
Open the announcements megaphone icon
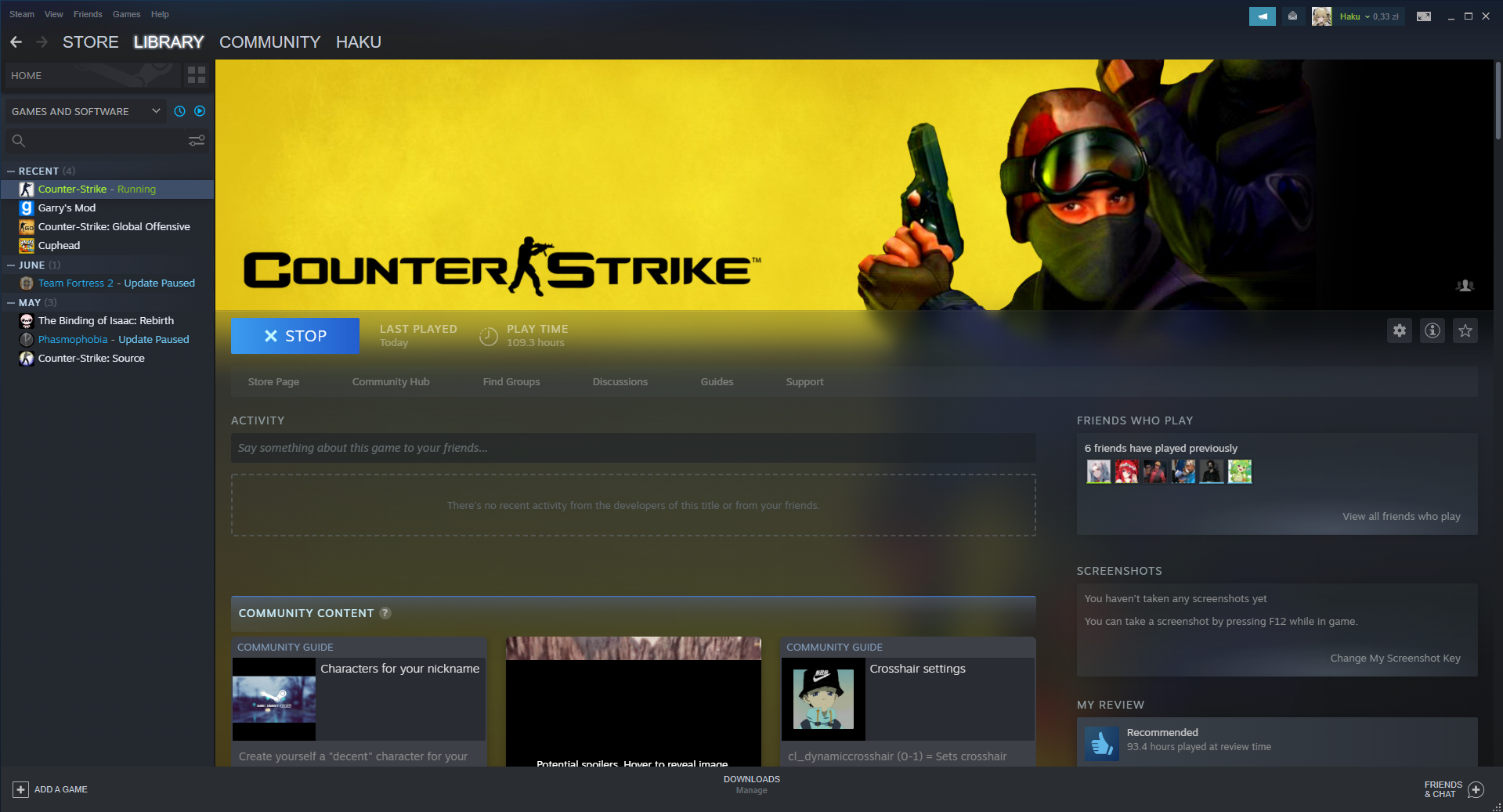[1262, 16]
